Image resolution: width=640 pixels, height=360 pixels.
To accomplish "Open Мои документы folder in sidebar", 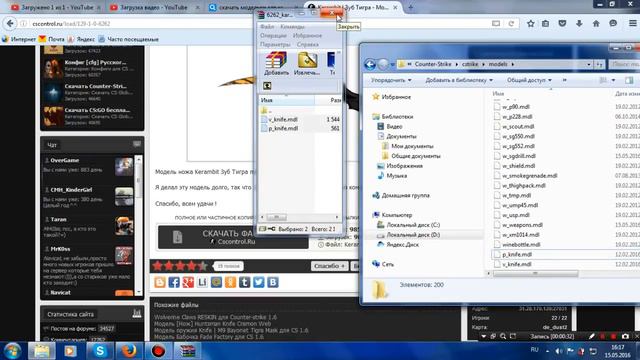I will point(408,146).
